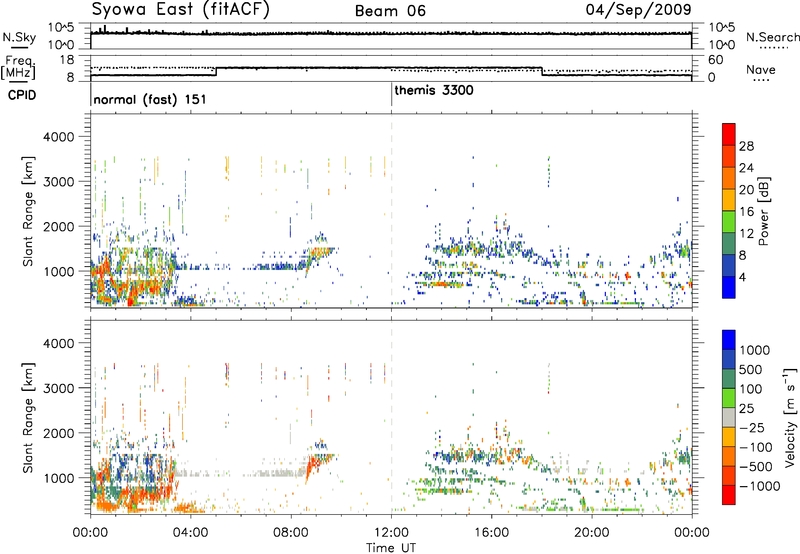
Task: Click the 'N.Search' legend label
Action: click(x=772, y=37)
